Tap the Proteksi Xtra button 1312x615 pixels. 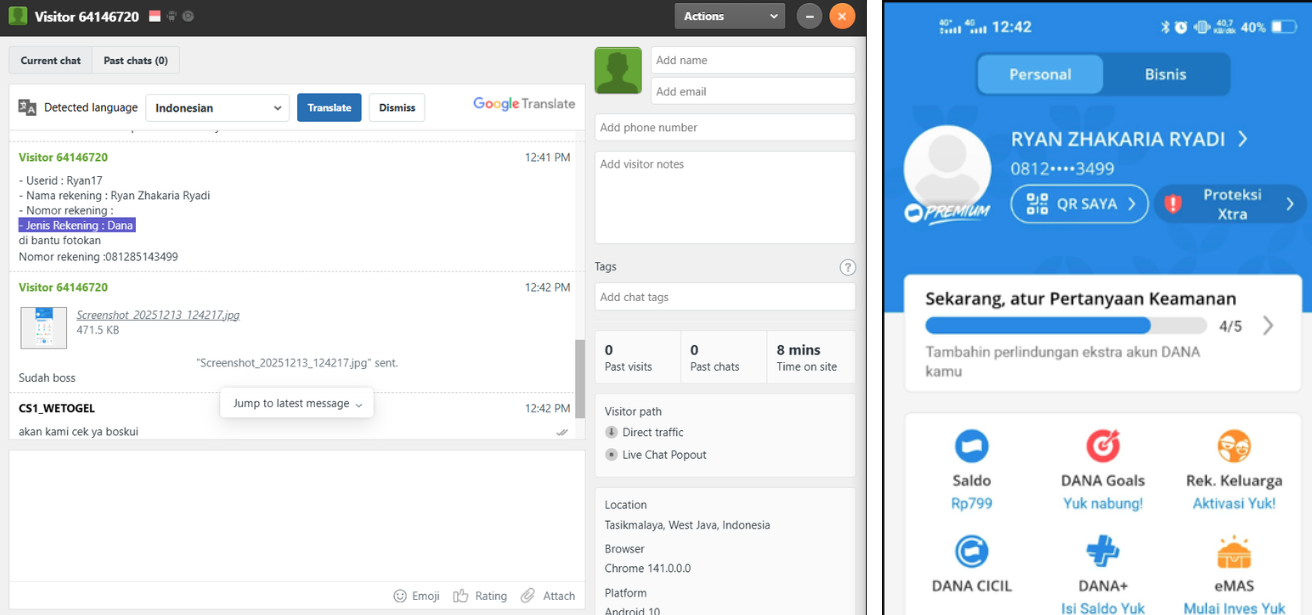click(1232, 204)
